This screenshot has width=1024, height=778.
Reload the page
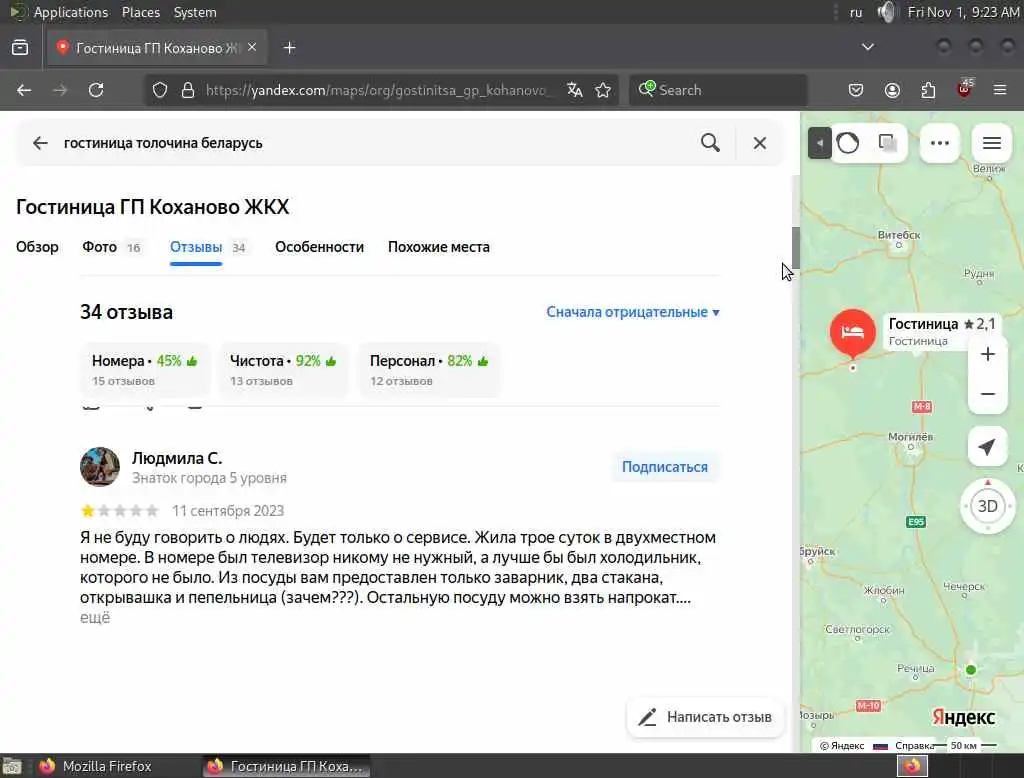[x=96, y=90]
